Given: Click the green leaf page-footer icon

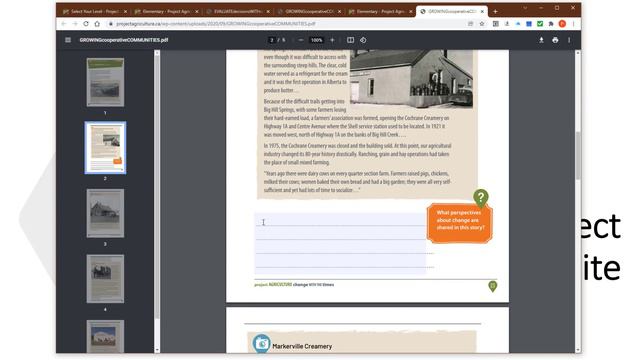Looking at the screenshot, I should 493,286.
